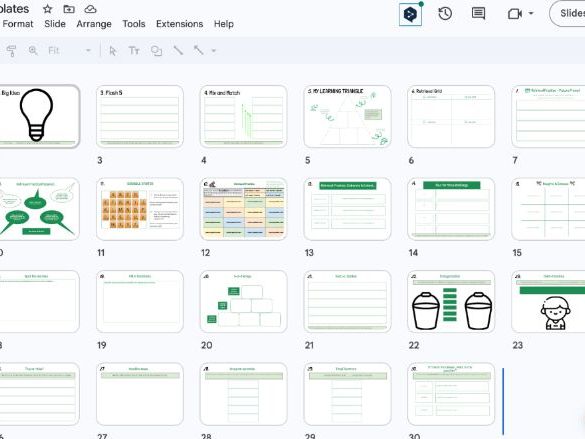Image resolution: width=585 pixels, height=439 pixels.
Task: Open the Arrange menu
Action: click(x=94, y=24)
